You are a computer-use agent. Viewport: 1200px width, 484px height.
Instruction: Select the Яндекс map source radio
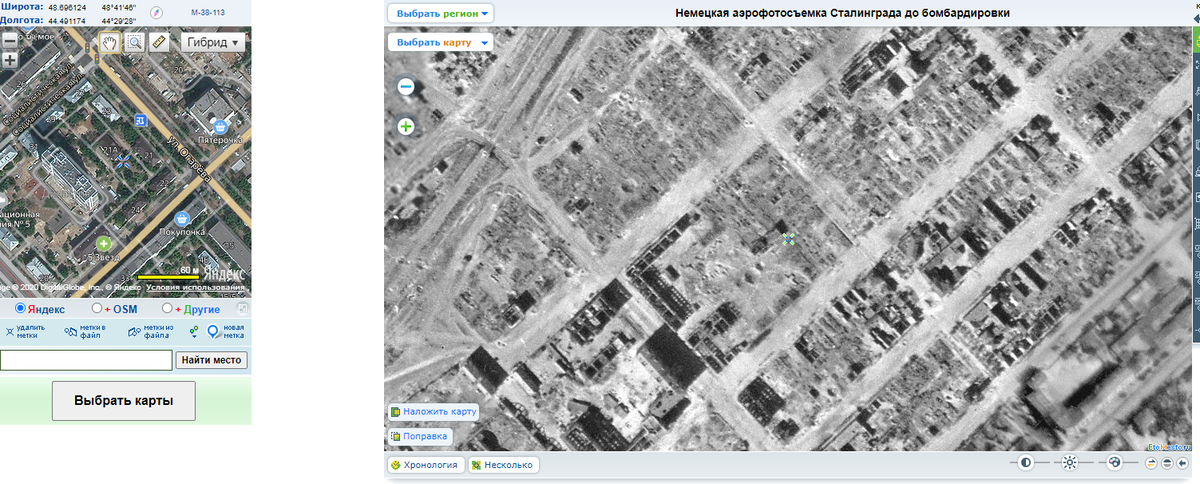click(20, 308)
